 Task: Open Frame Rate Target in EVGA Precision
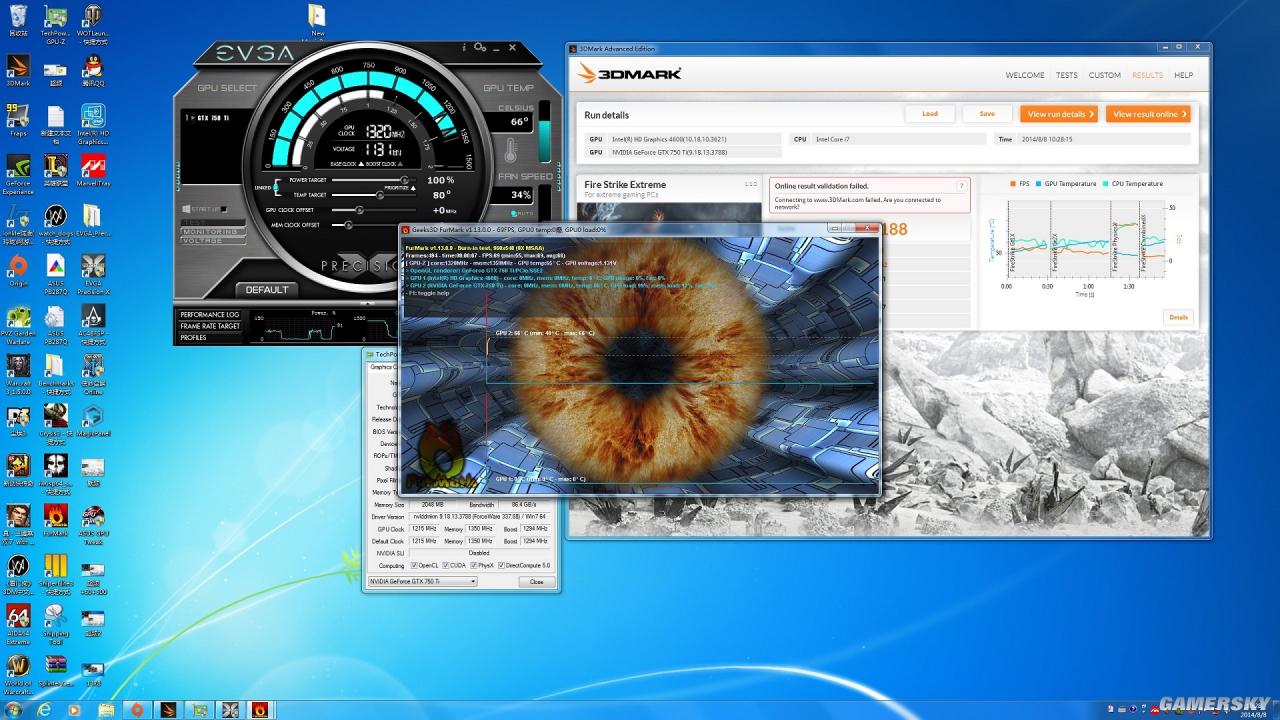pyautogui.click(x=210, y=326)
